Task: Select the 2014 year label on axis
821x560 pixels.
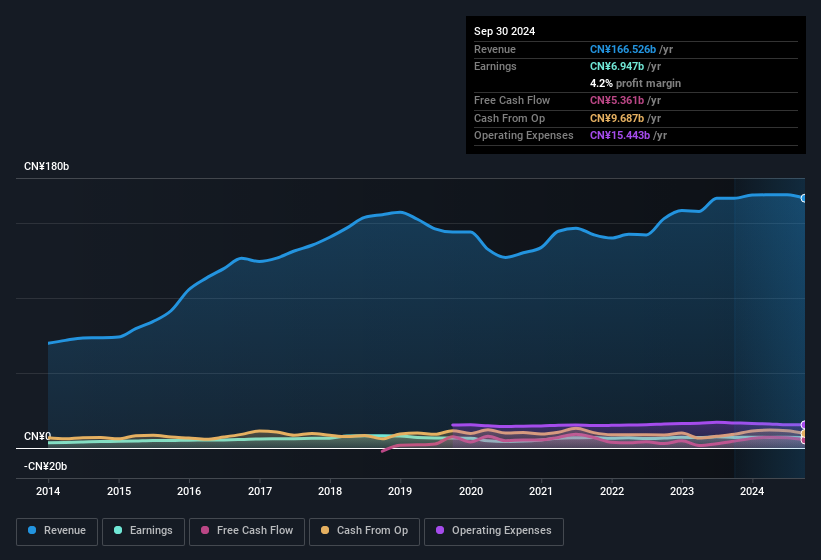Action: coord(48,491)
